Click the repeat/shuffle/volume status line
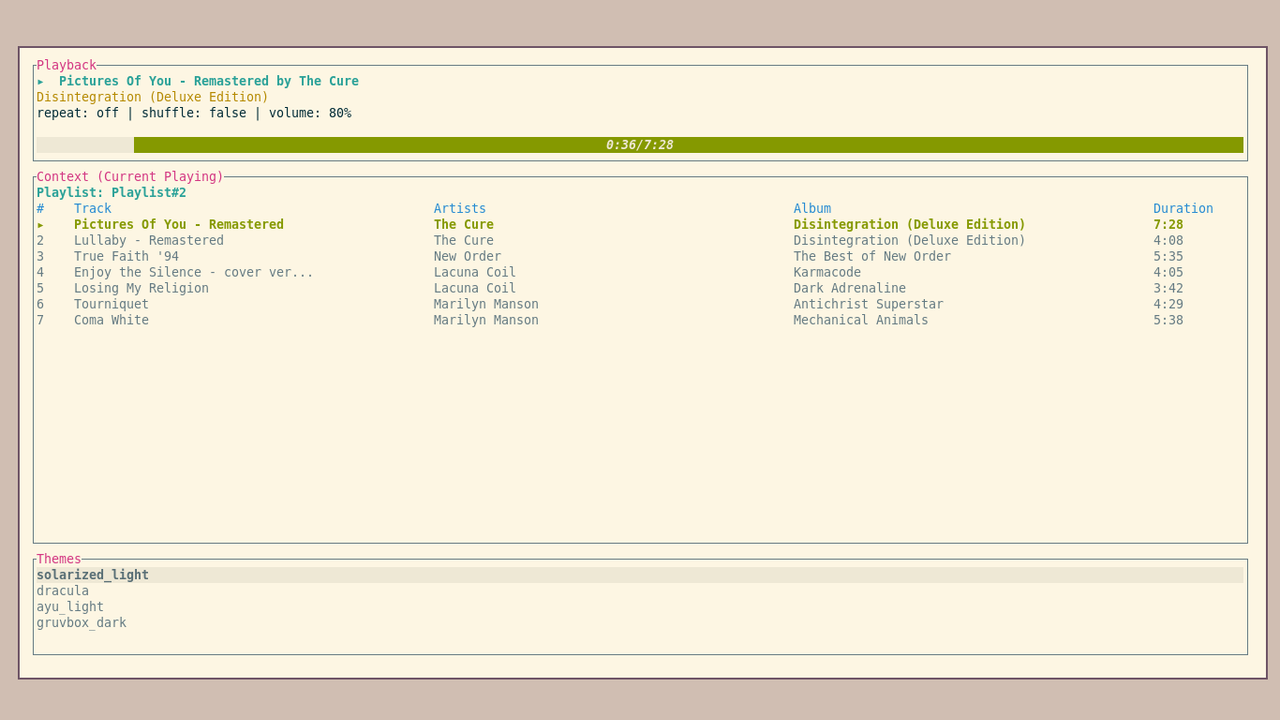Image resolution: width=1280 pixels, height=720 pixels. [x=194, y=113]
